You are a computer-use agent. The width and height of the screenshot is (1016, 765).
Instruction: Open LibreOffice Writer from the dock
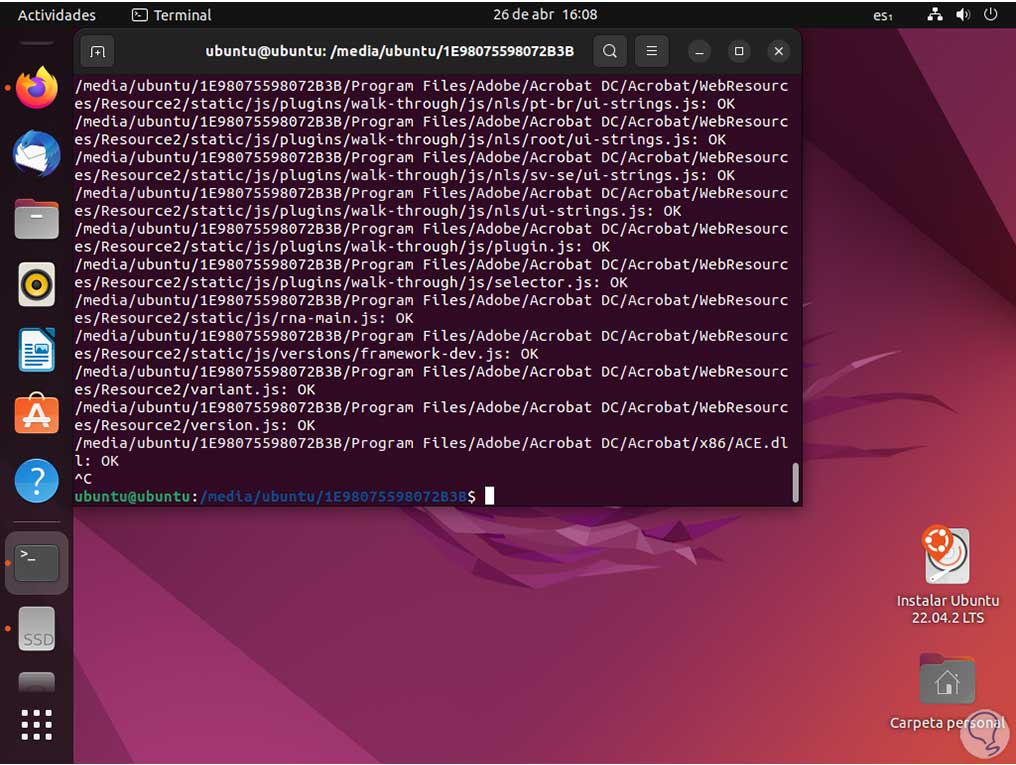[36, 350]
